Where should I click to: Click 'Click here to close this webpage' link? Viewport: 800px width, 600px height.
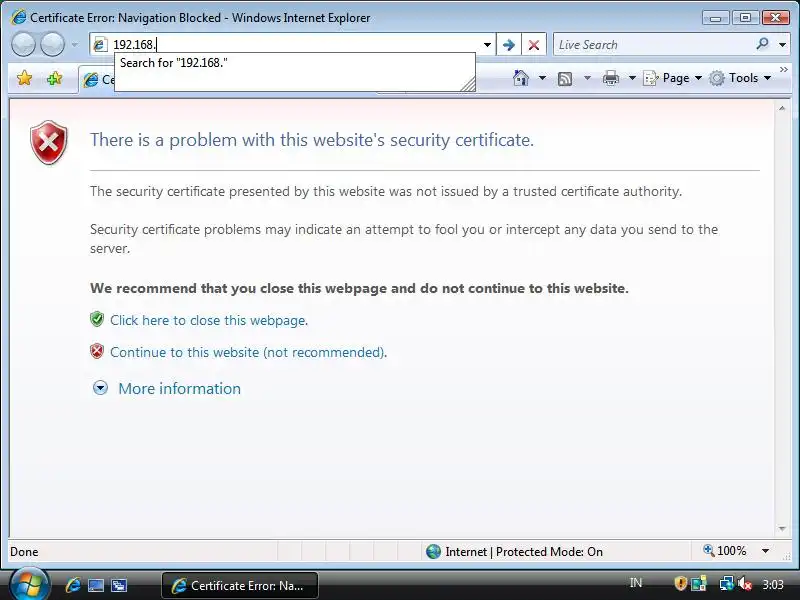coord(209,320)
